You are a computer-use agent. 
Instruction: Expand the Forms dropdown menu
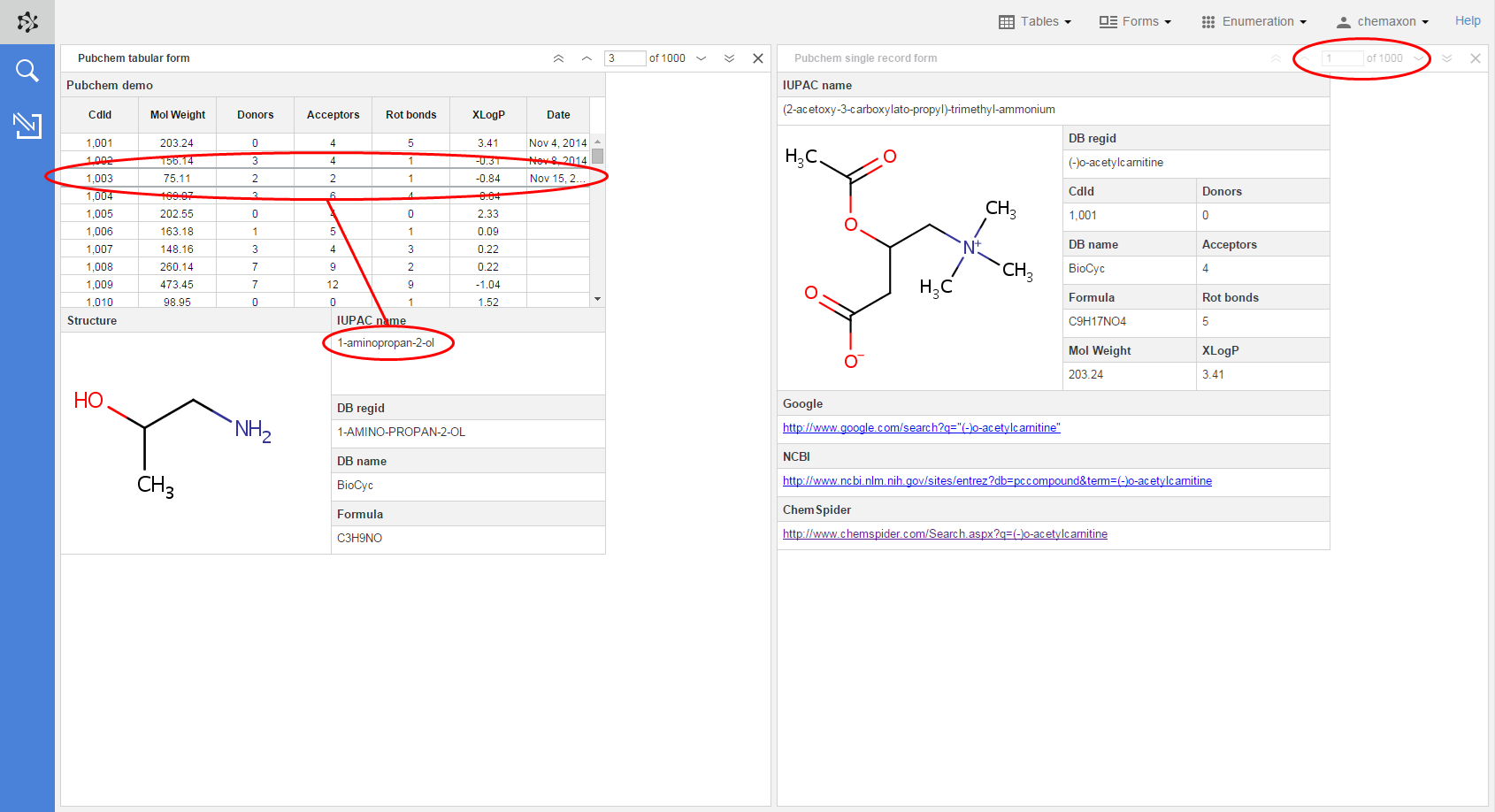tap(1135, 21)
